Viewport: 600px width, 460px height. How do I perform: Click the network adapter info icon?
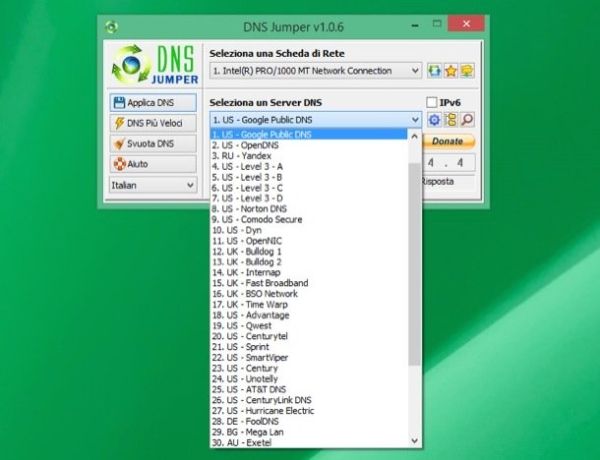(467, 71)
